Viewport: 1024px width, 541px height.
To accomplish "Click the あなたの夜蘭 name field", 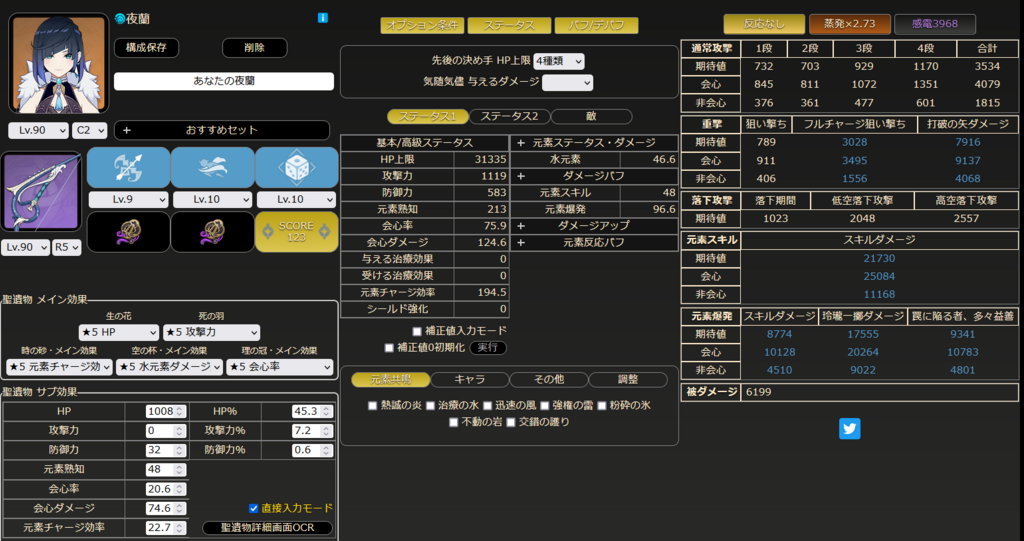I will pos(222,82).
